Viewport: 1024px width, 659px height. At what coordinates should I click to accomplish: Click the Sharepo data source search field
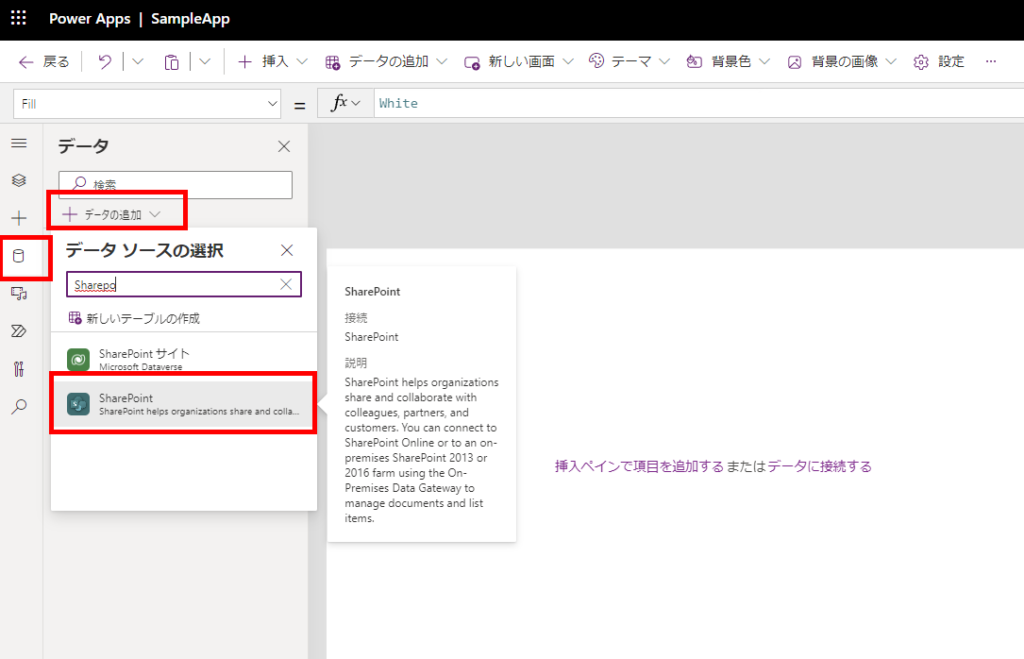click(x=184, y=285)
